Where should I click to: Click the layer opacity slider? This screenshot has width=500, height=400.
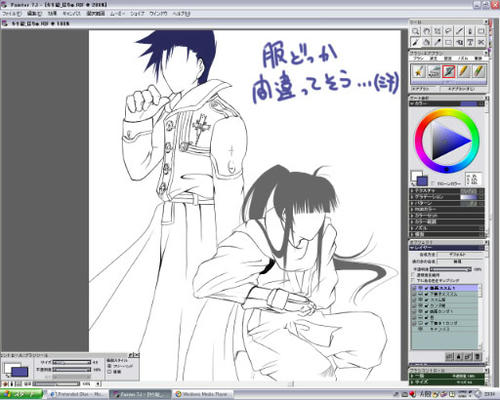(451, 269)
